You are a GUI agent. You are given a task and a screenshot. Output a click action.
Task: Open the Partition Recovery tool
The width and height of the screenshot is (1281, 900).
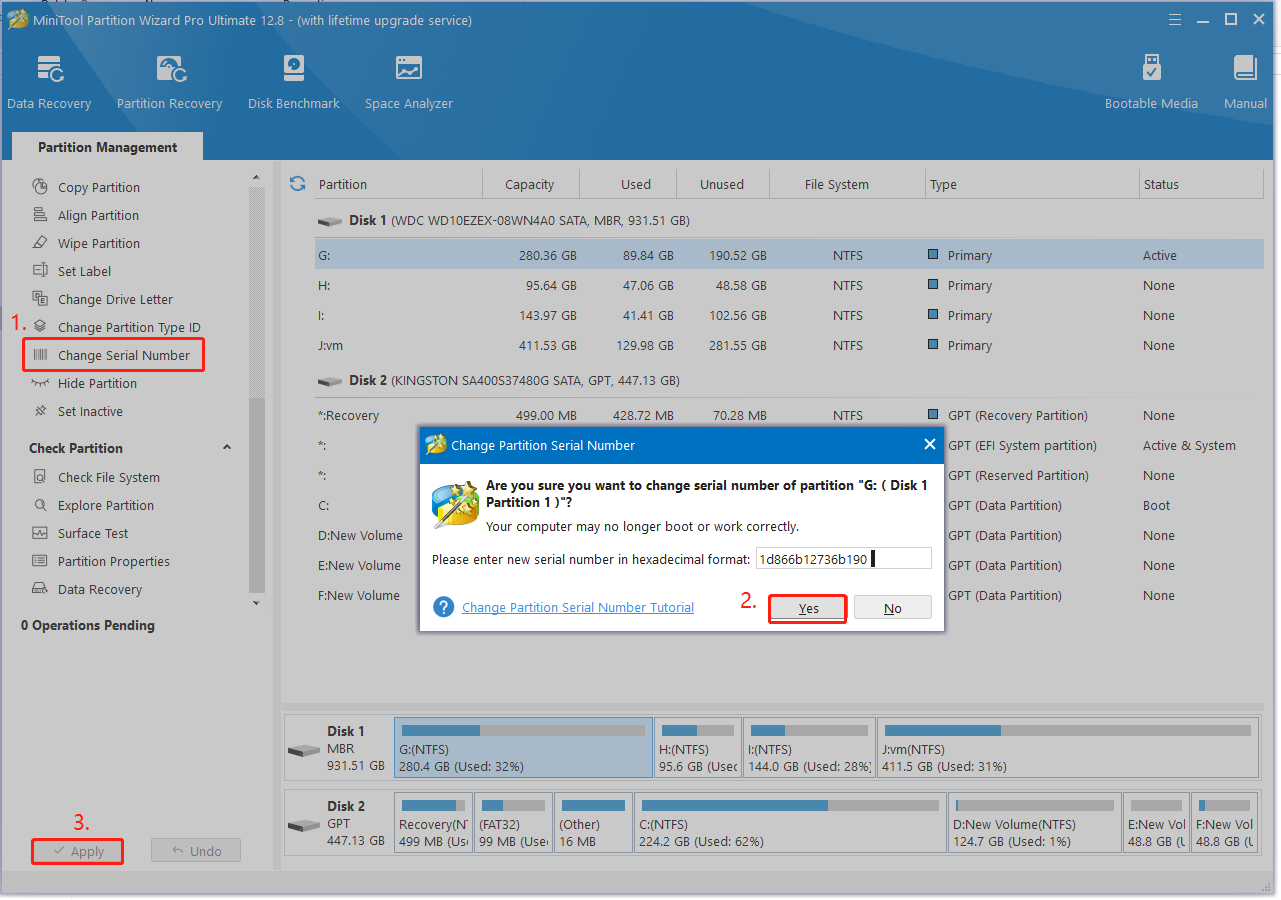[169, 82]
